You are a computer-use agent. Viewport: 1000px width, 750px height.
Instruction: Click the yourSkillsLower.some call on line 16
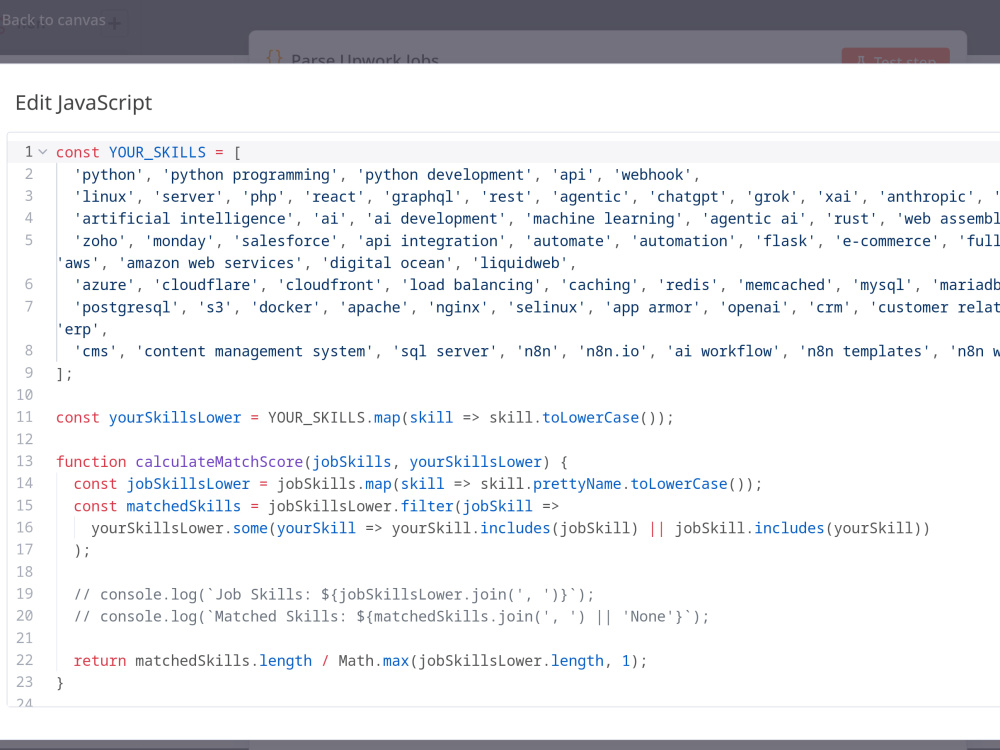point(179,528)
